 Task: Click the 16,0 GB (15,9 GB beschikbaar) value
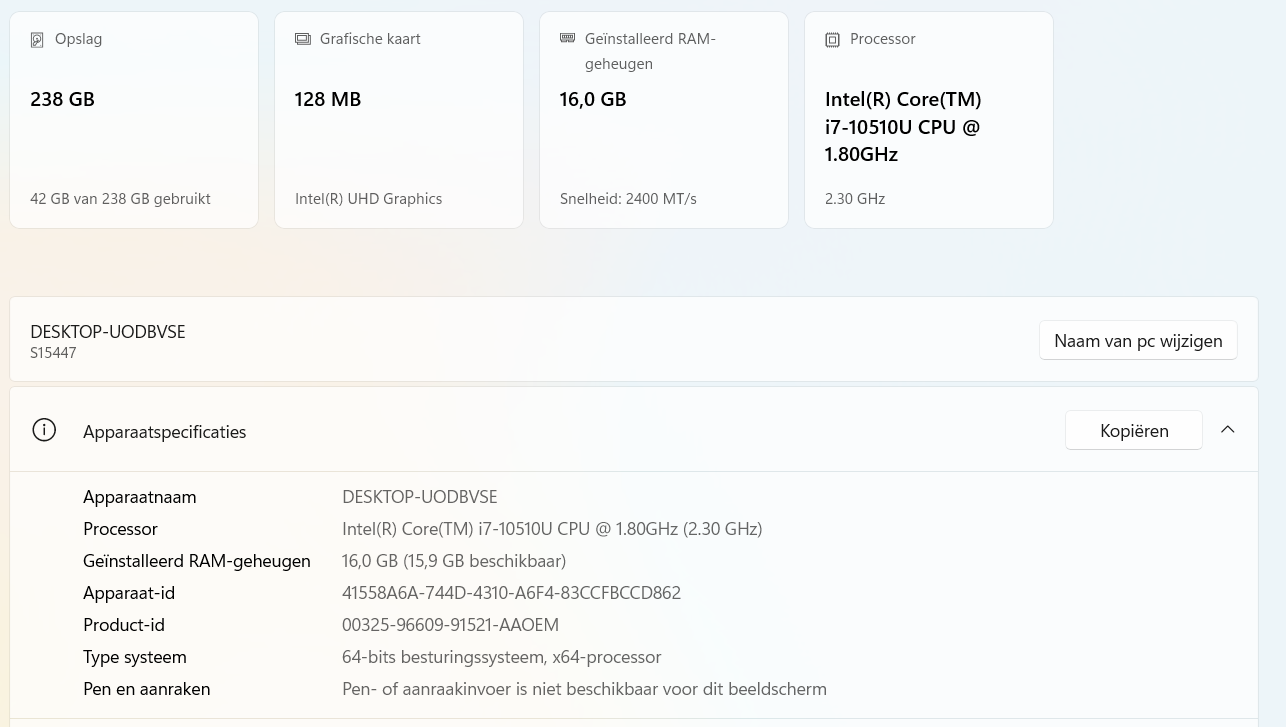[454, 561]
